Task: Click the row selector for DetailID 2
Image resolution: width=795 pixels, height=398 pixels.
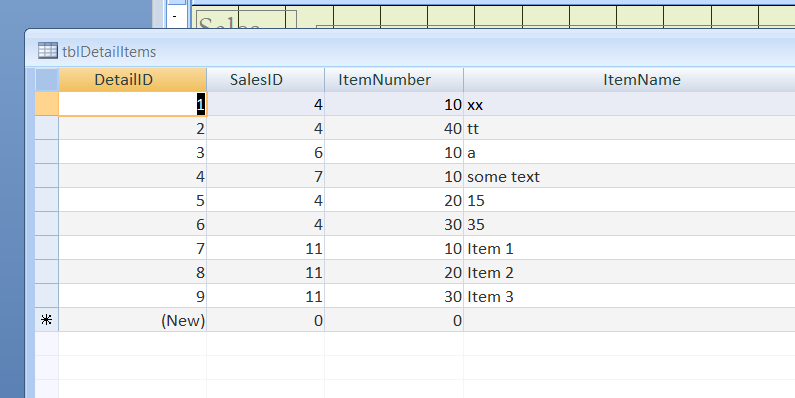Action: pos(47,128)
